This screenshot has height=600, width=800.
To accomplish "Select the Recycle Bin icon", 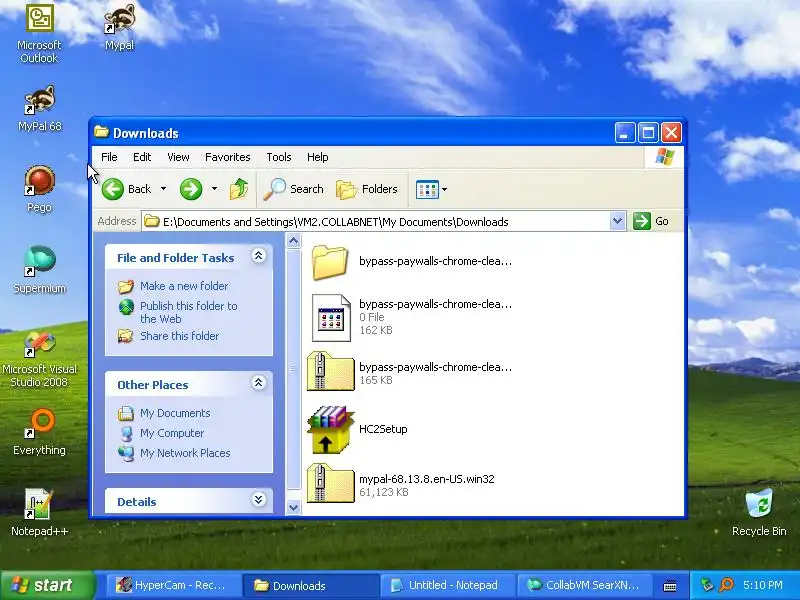I will [x=759, y=512].
